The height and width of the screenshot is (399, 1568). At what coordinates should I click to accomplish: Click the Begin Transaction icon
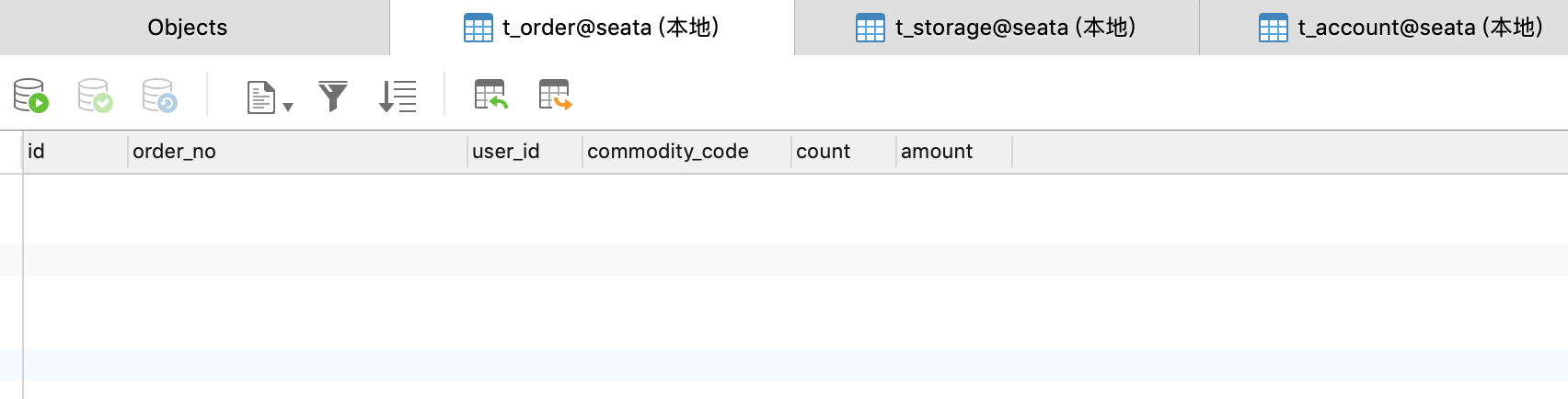[30, 96]
